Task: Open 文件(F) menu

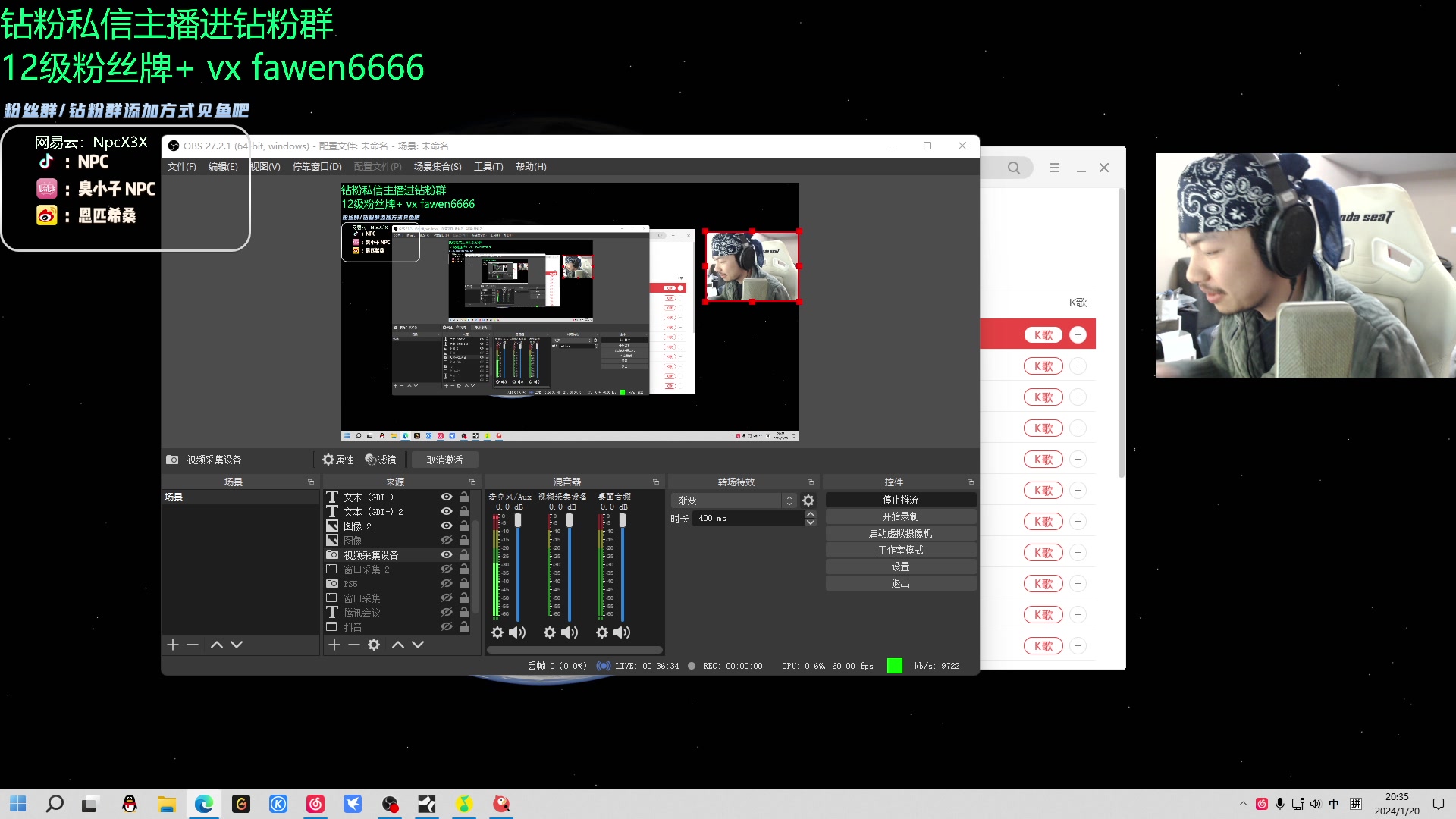Action: coord(181,167)
